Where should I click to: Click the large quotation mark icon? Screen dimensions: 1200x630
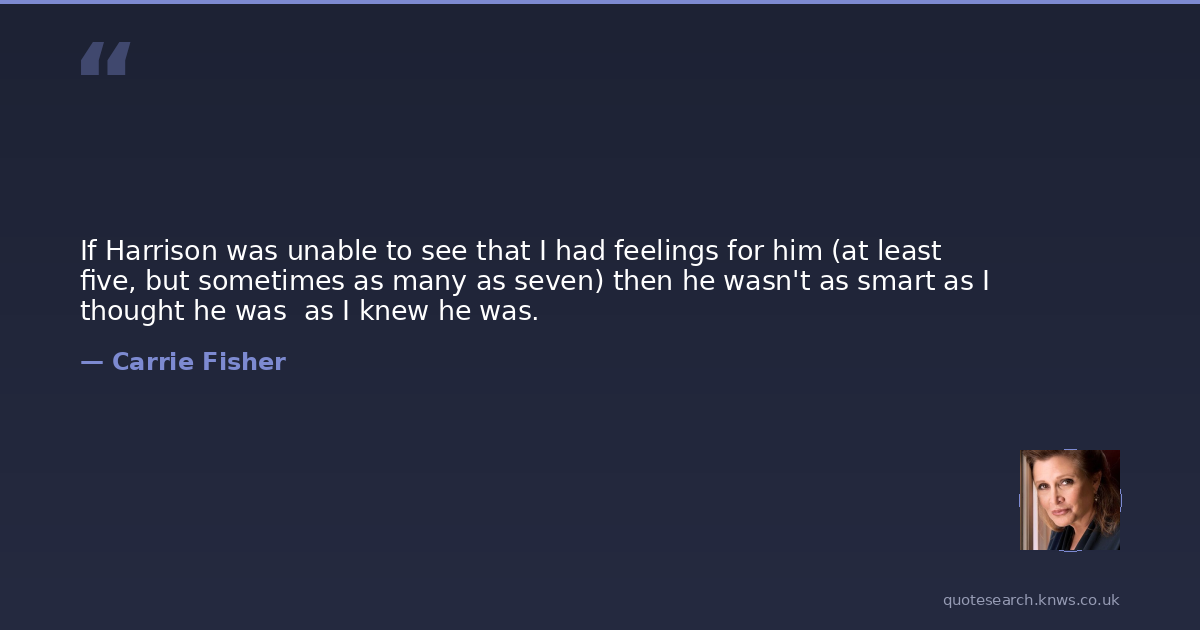point(105,58)
